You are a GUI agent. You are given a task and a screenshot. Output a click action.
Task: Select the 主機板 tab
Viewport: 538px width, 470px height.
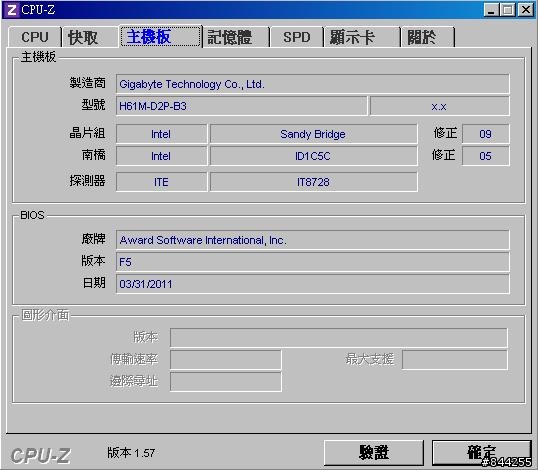(x=161, y=36)
